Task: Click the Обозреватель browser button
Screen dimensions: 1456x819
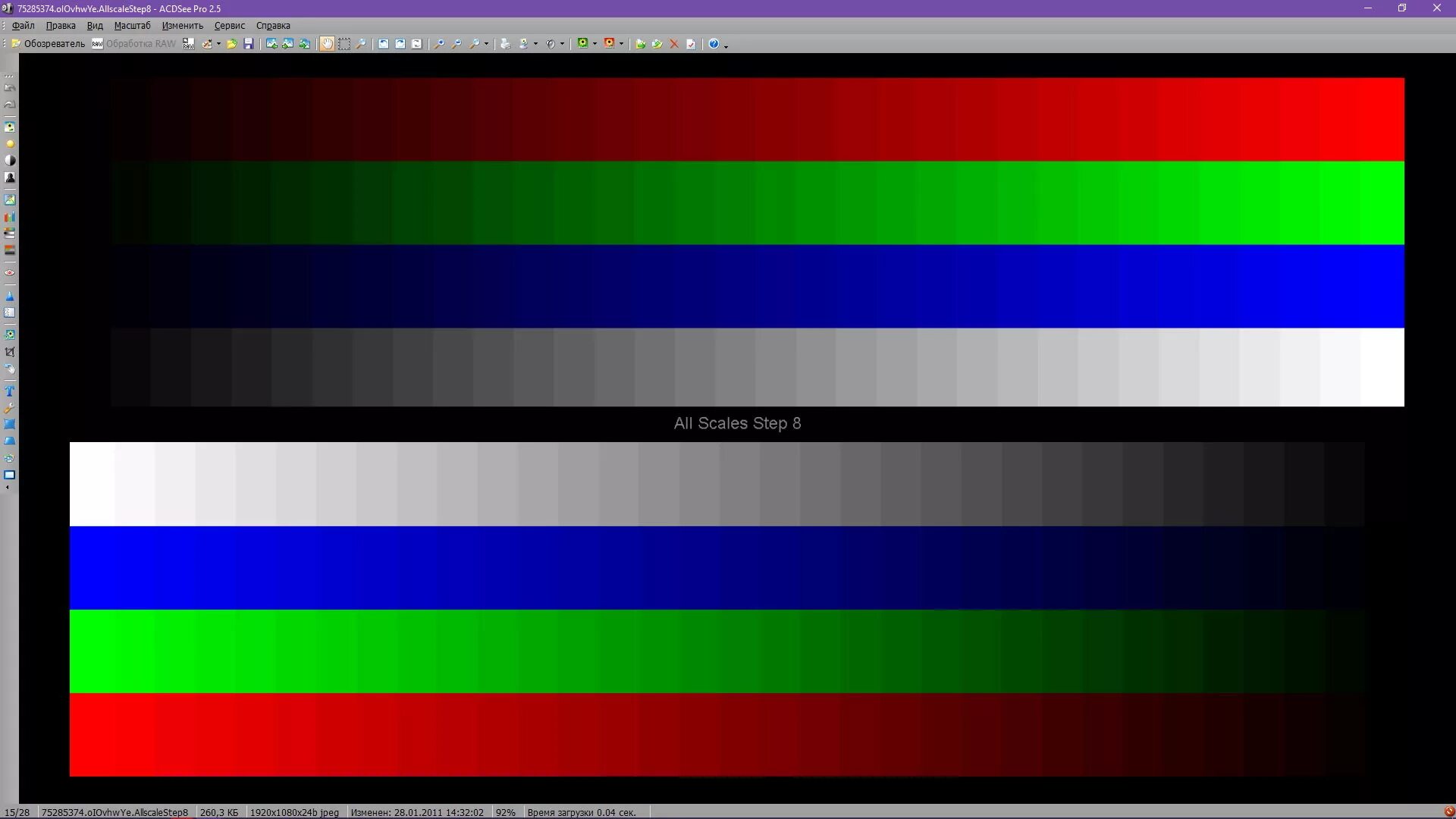Action: (48, 44)
